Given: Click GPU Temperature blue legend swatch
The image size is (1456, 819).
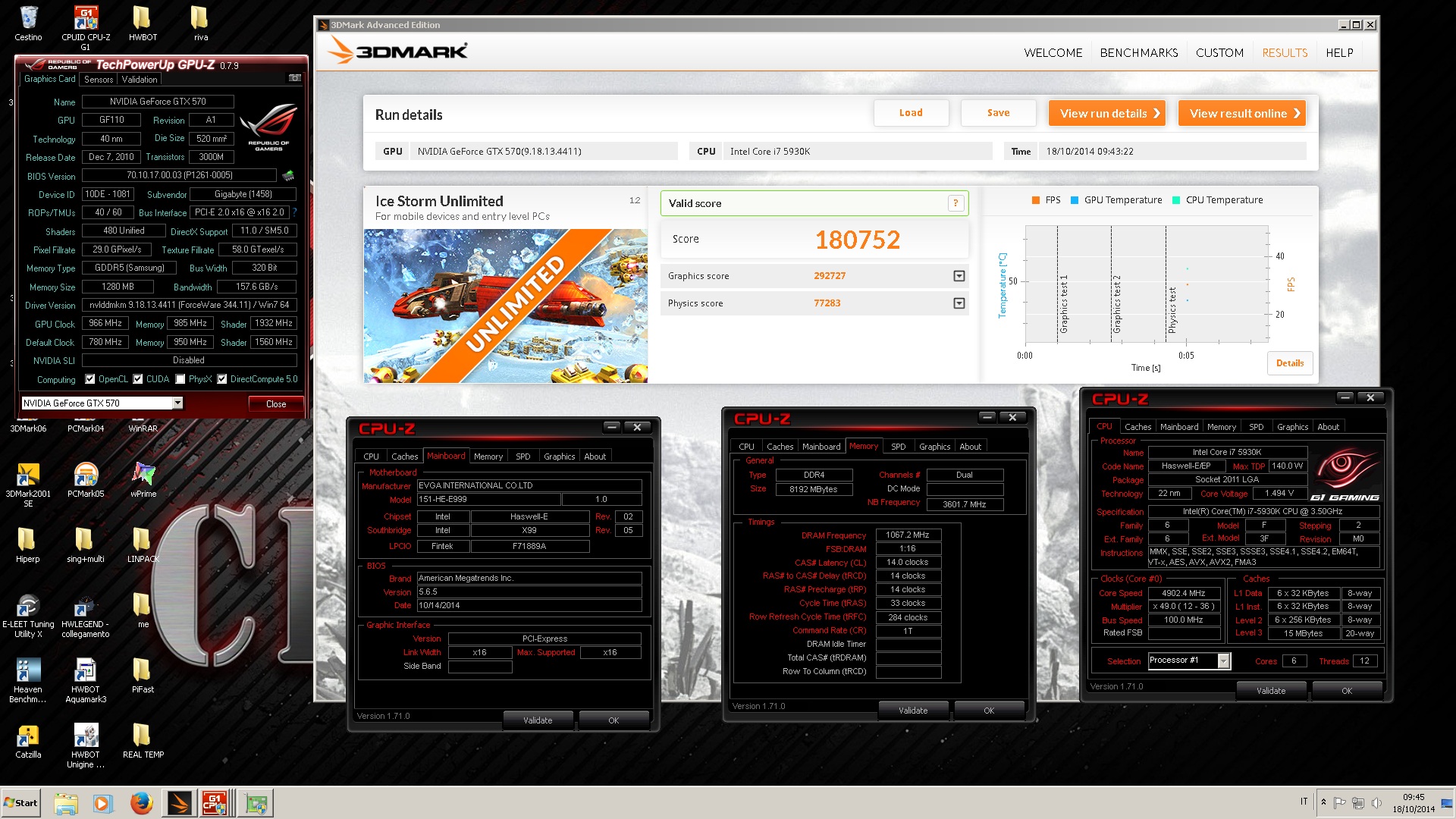Looking at the screenshot, I should 1075,200.
